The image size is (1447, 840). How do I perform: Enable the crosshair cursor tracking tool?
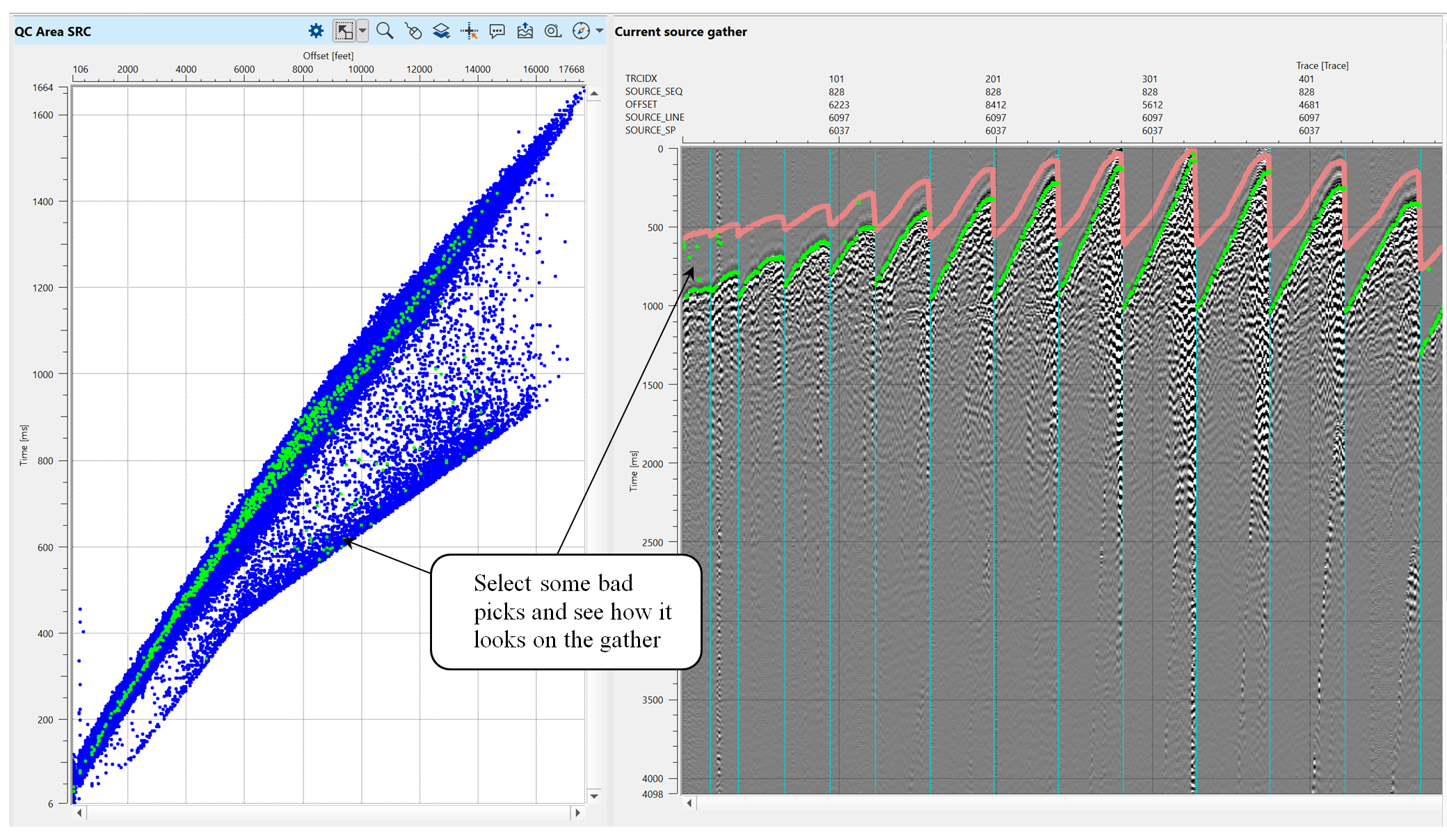tap(470, 31)
